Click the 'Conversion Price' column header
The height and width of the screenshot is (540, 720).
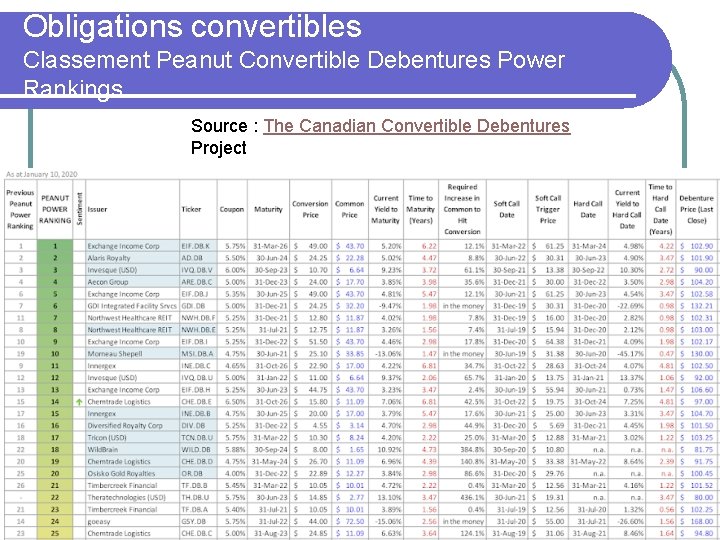pos(310,209)
